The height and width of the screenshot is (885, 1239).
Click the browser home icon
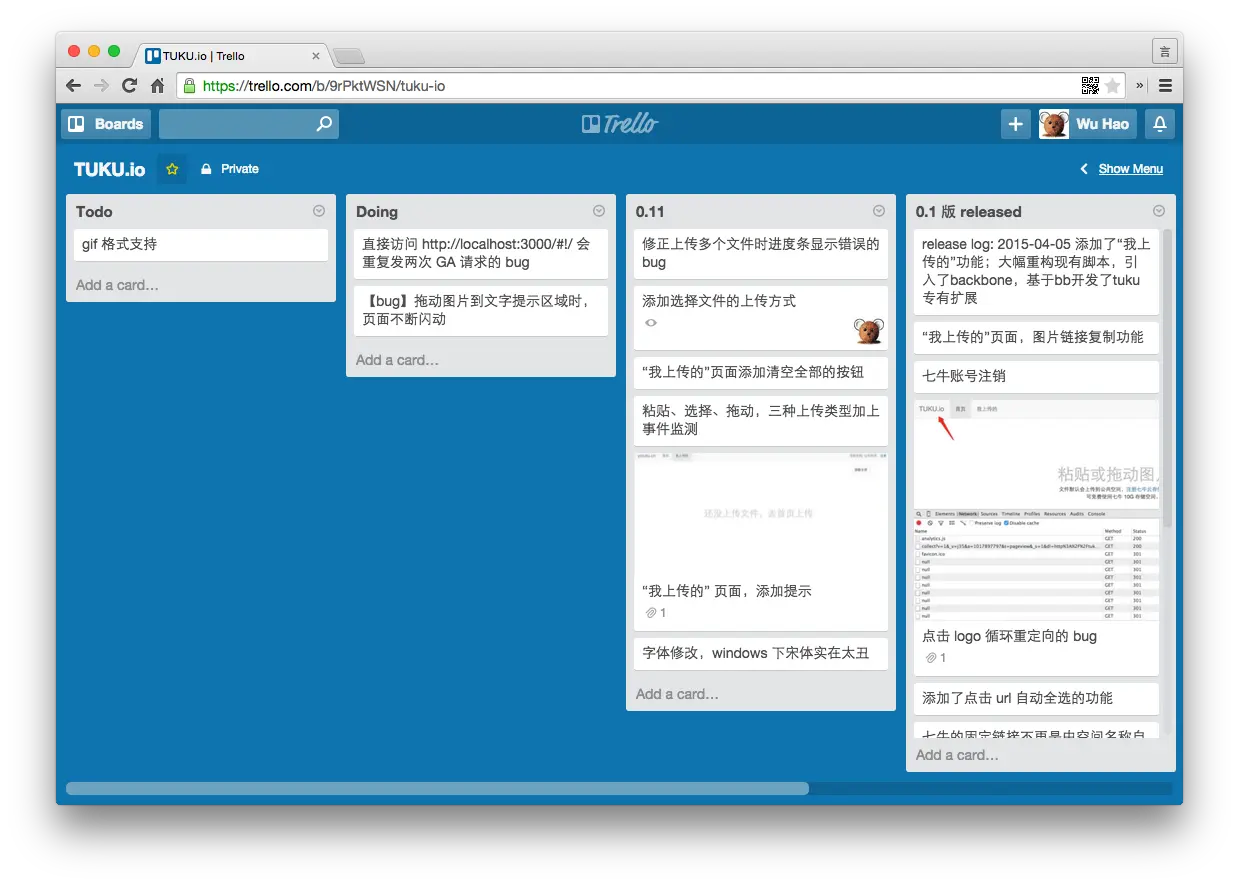point(156,86)
